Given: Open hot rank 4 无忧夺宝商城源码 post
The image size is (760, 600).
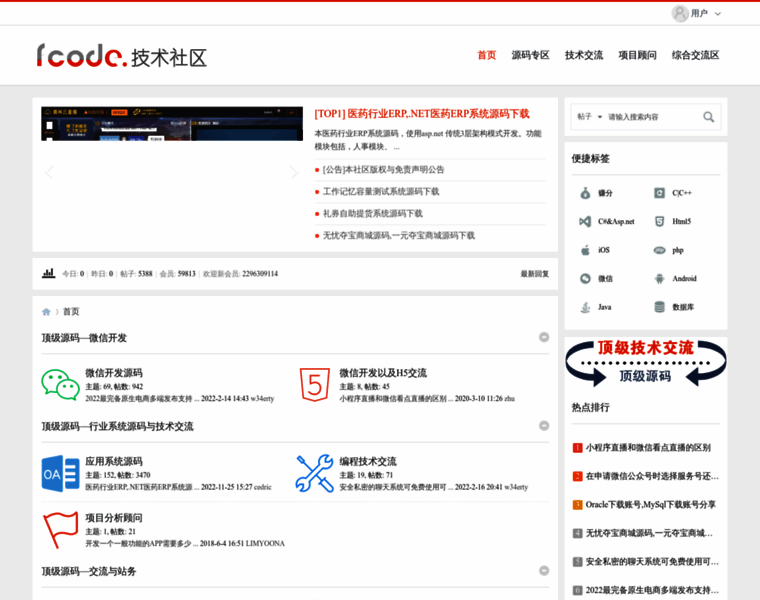Looking at the screenshot, I should point(649,533).
